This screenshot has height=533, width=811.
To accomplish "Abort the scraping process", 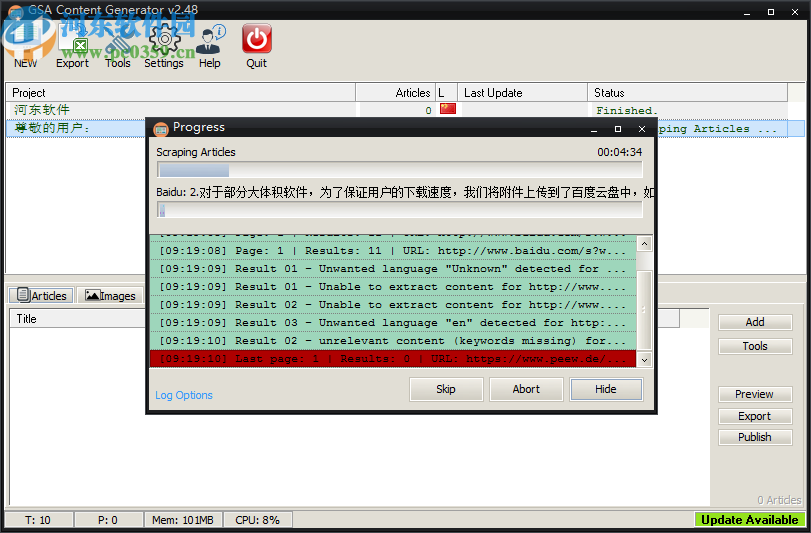I will [x=526, y=389].
